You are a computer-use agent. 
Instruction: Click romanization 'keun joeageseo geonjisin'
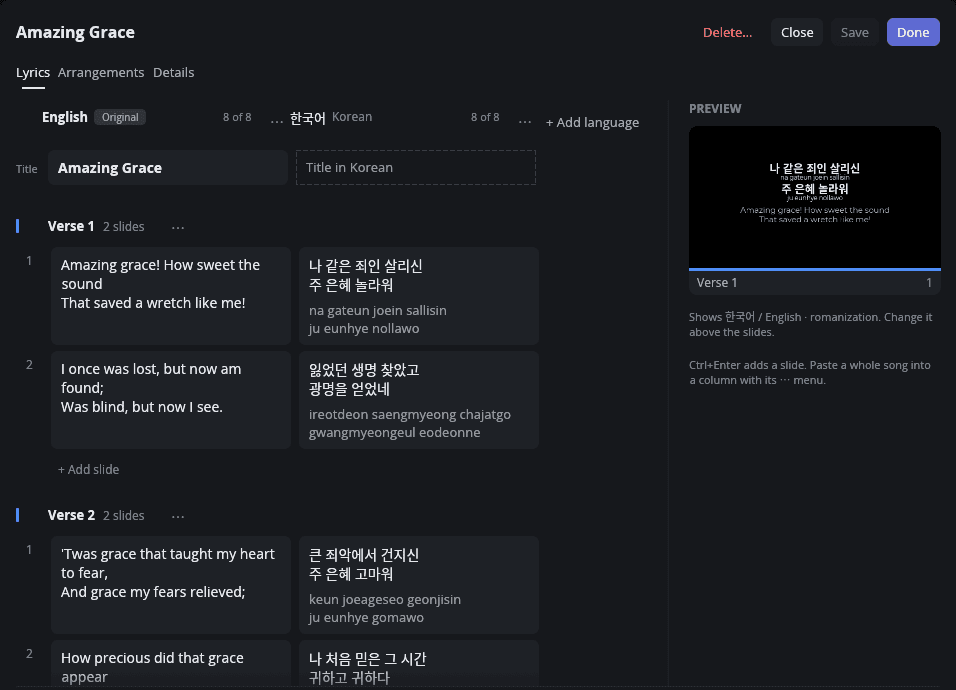(x=385, y=599)
